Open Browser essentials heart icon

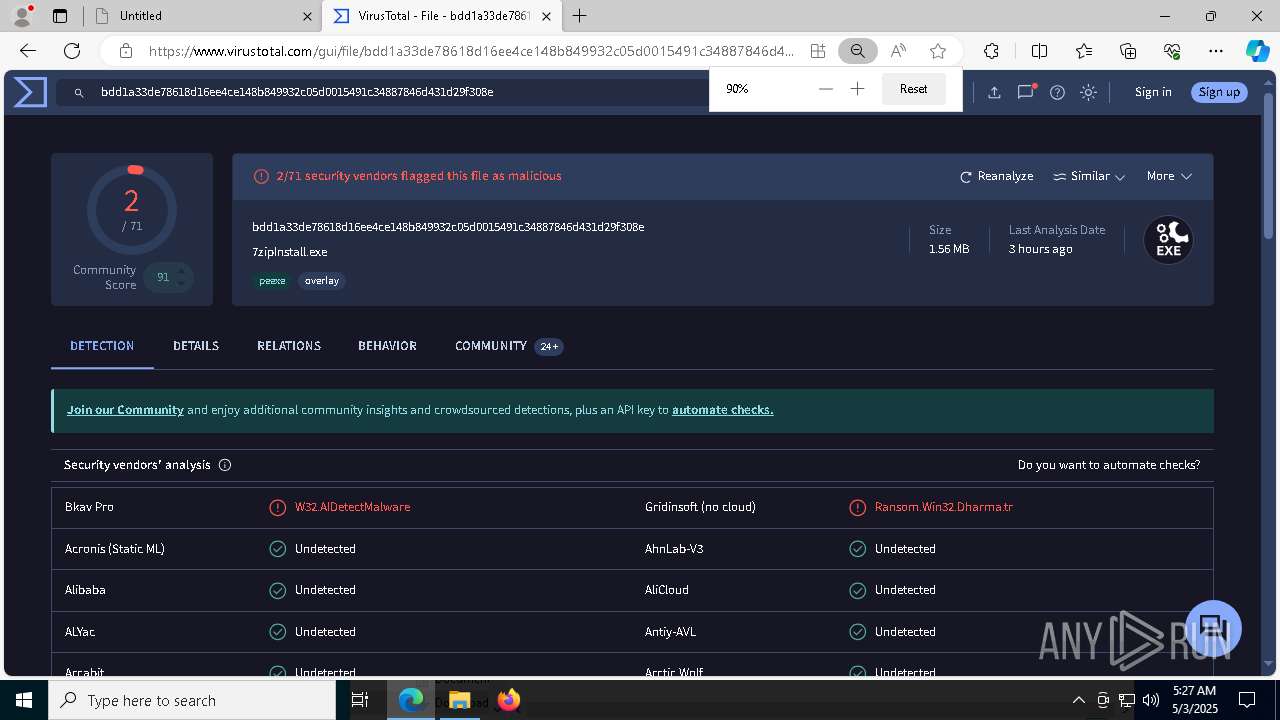coord(1172,51)
